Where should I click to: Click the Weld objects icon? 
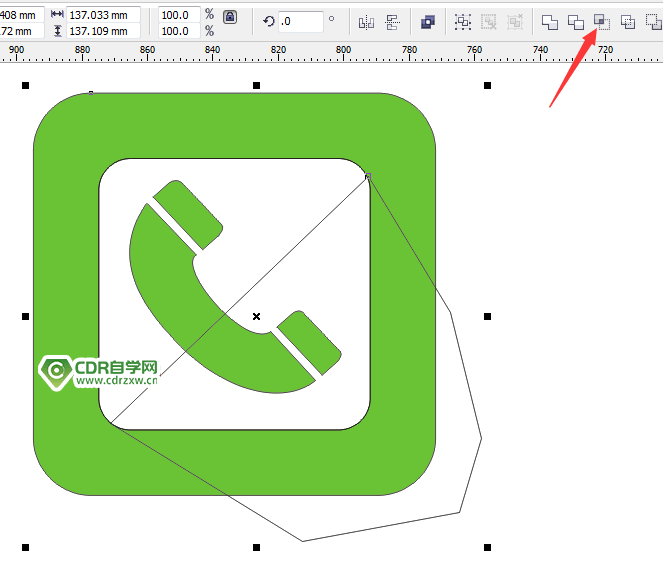pyautogui.click(x=550, y=22)
